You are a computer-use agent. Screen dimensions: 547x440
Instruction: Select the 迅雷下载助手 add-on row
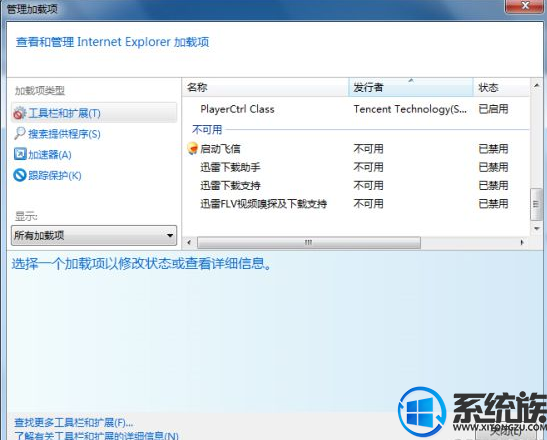click(x=355, y=167)
